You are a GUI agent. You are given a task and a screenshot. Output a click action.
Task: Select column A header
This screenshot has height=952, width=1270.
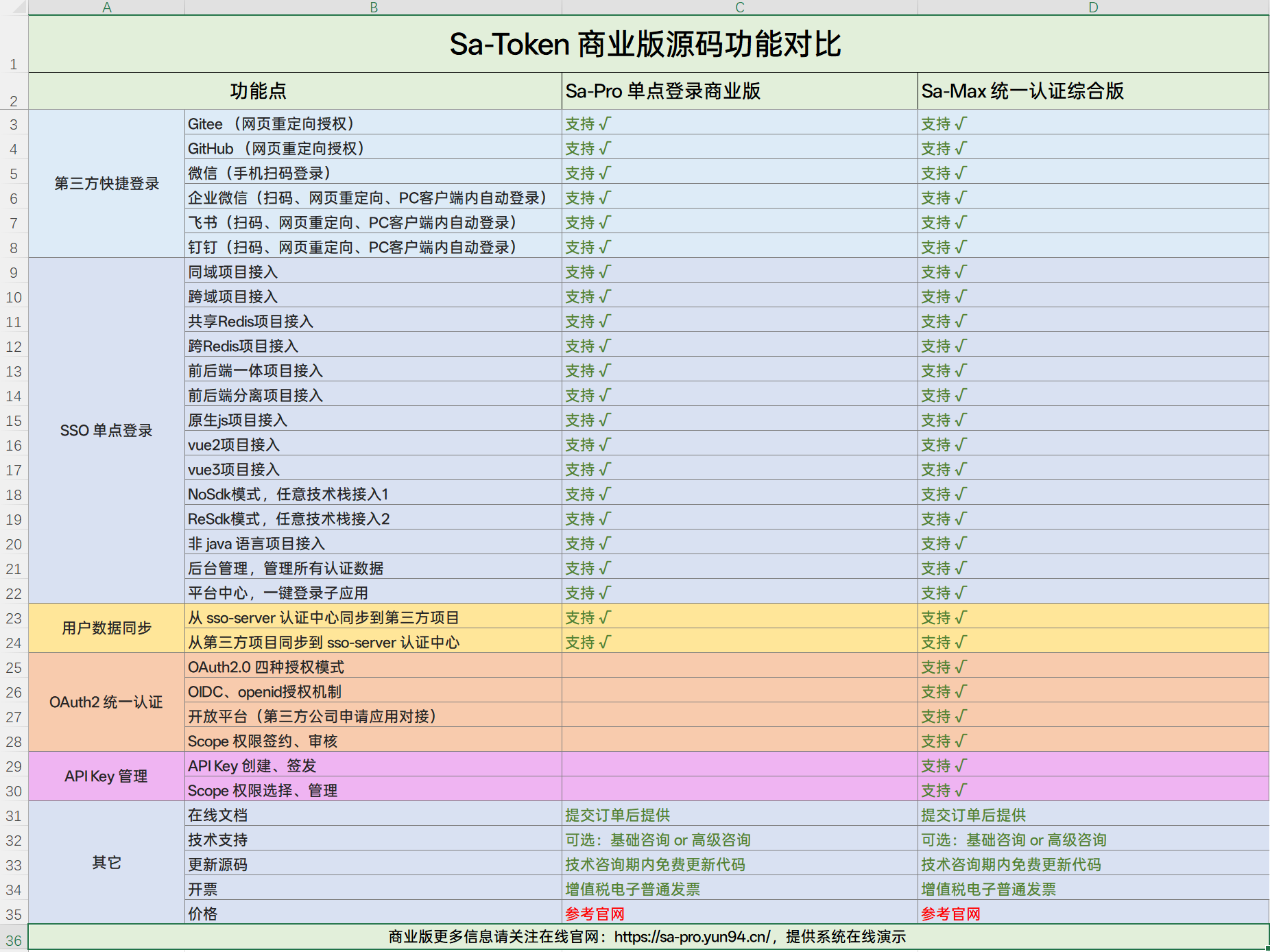(106, 8)
